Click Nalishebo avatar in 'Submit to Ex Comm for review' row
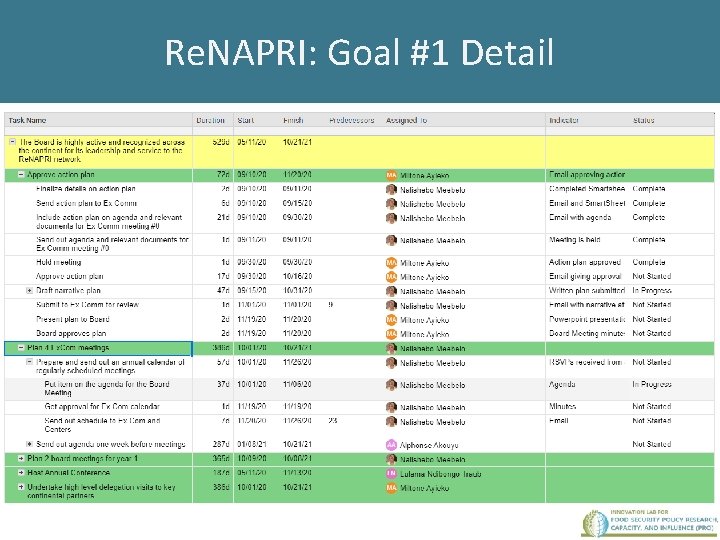Screen dimensions: 720x540 click(x=391, y=306)
